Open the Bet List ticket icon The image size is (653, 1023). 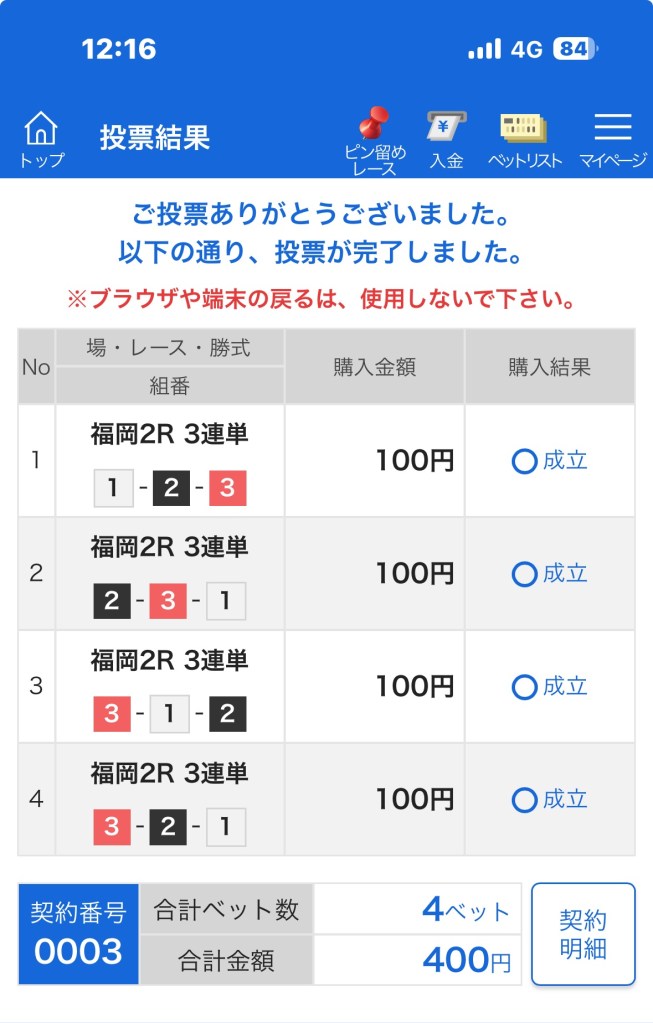pos(524,130)
